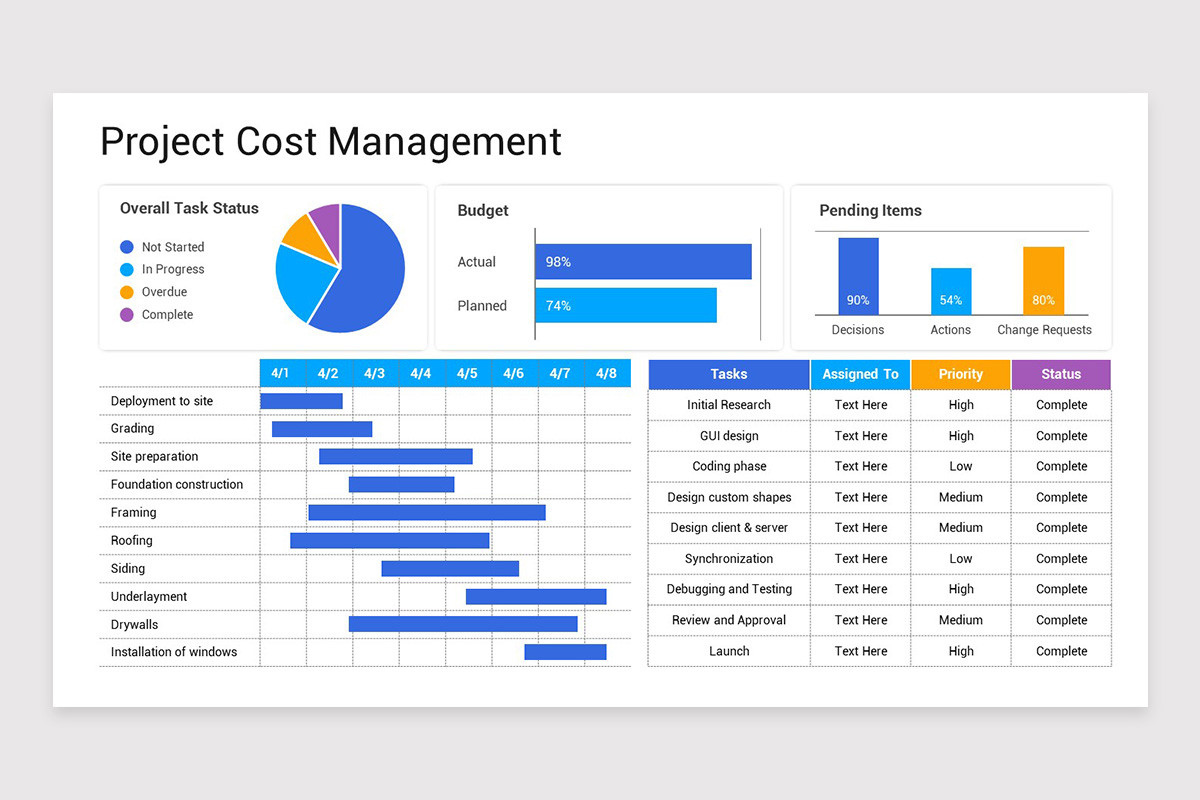Select the Tasks column header
The width and height of the screenshot is (1200, 800).
728,374
